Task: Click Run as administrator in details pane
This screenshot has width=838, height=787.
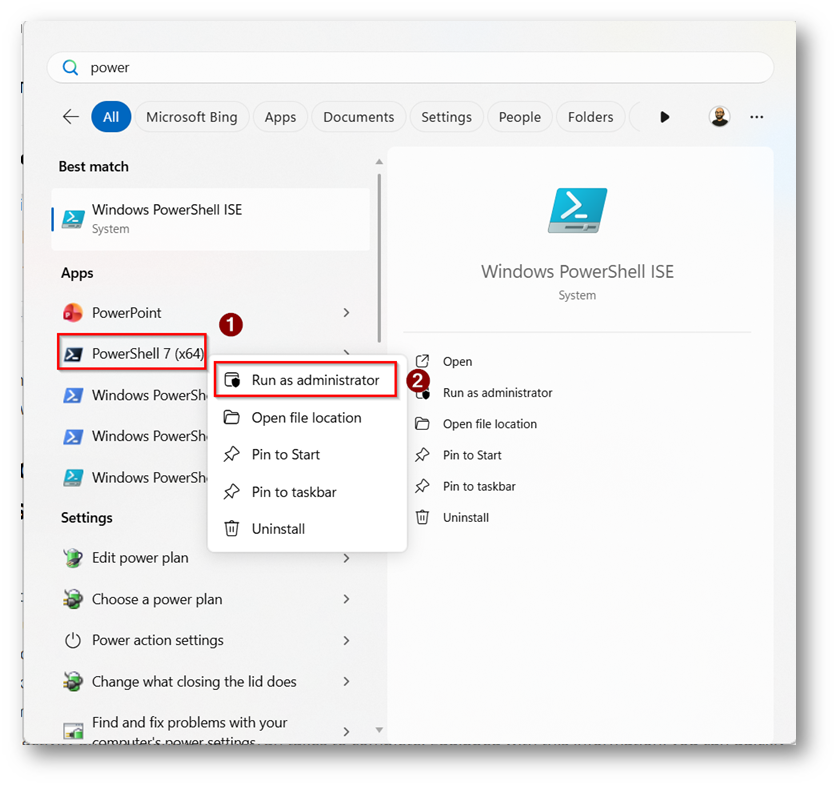Action: click(x=498, y=393)
